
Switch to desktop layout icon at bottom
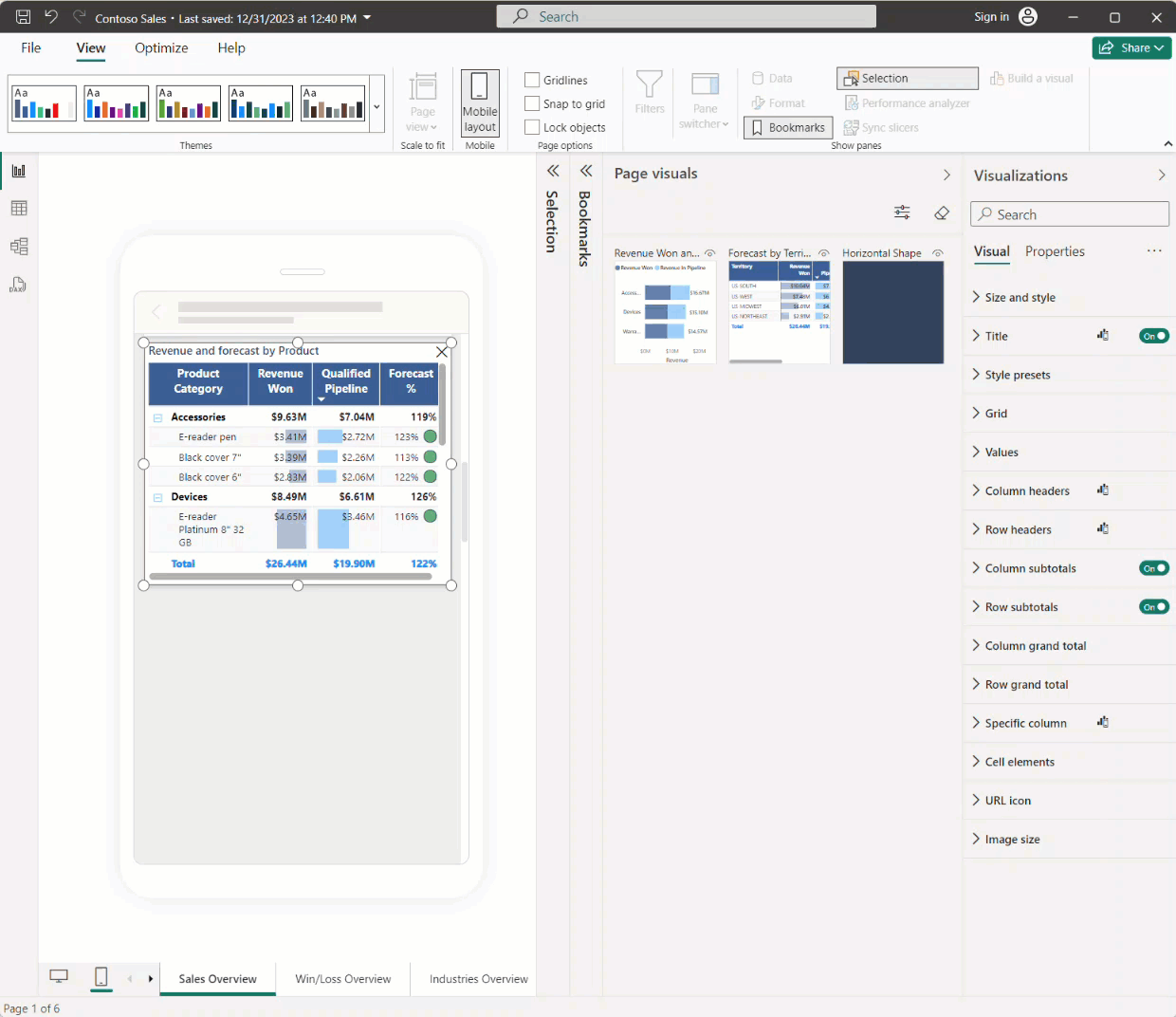[x=59, y=977]
